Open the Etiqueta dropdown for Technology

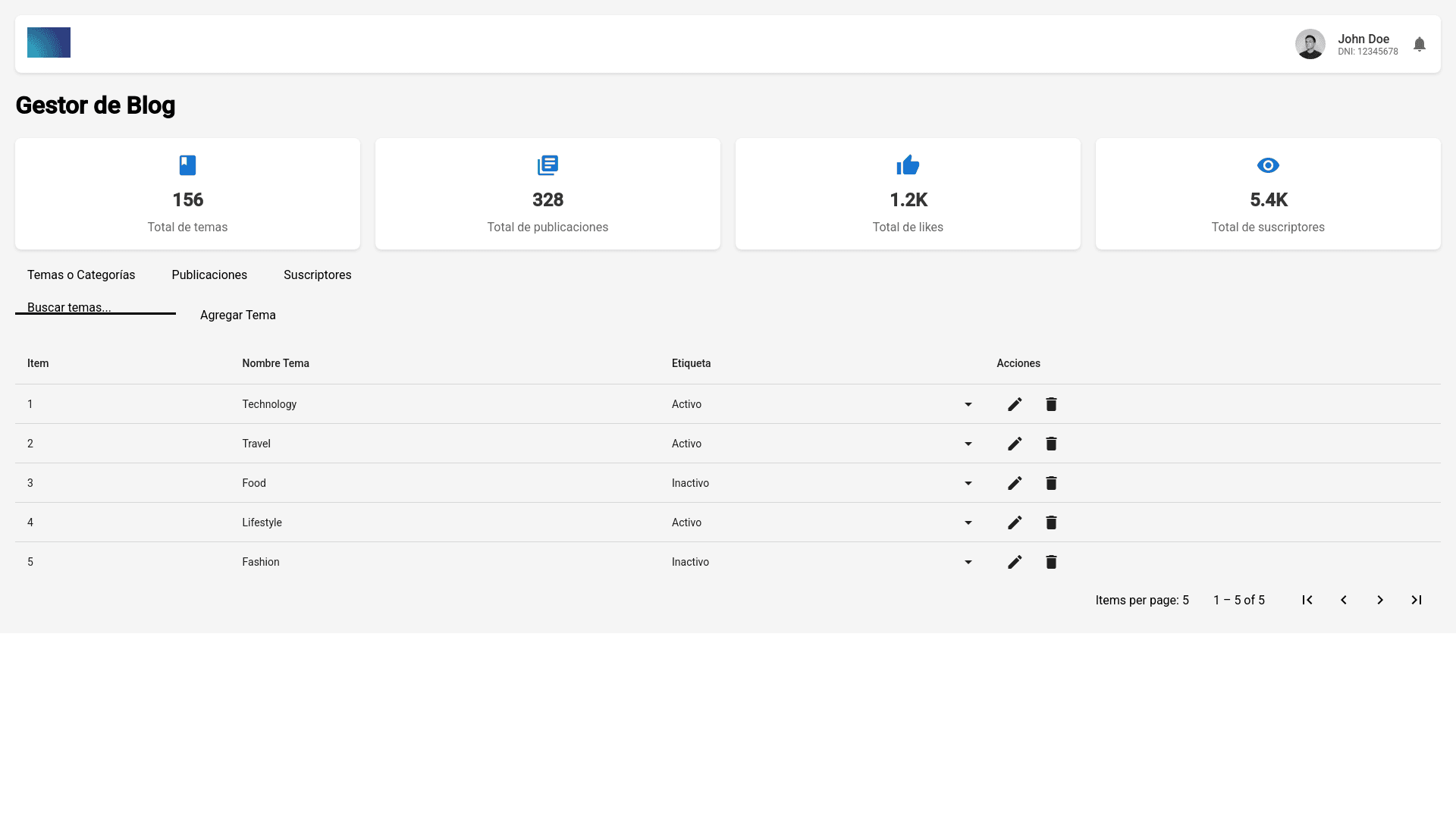point(968,404)
